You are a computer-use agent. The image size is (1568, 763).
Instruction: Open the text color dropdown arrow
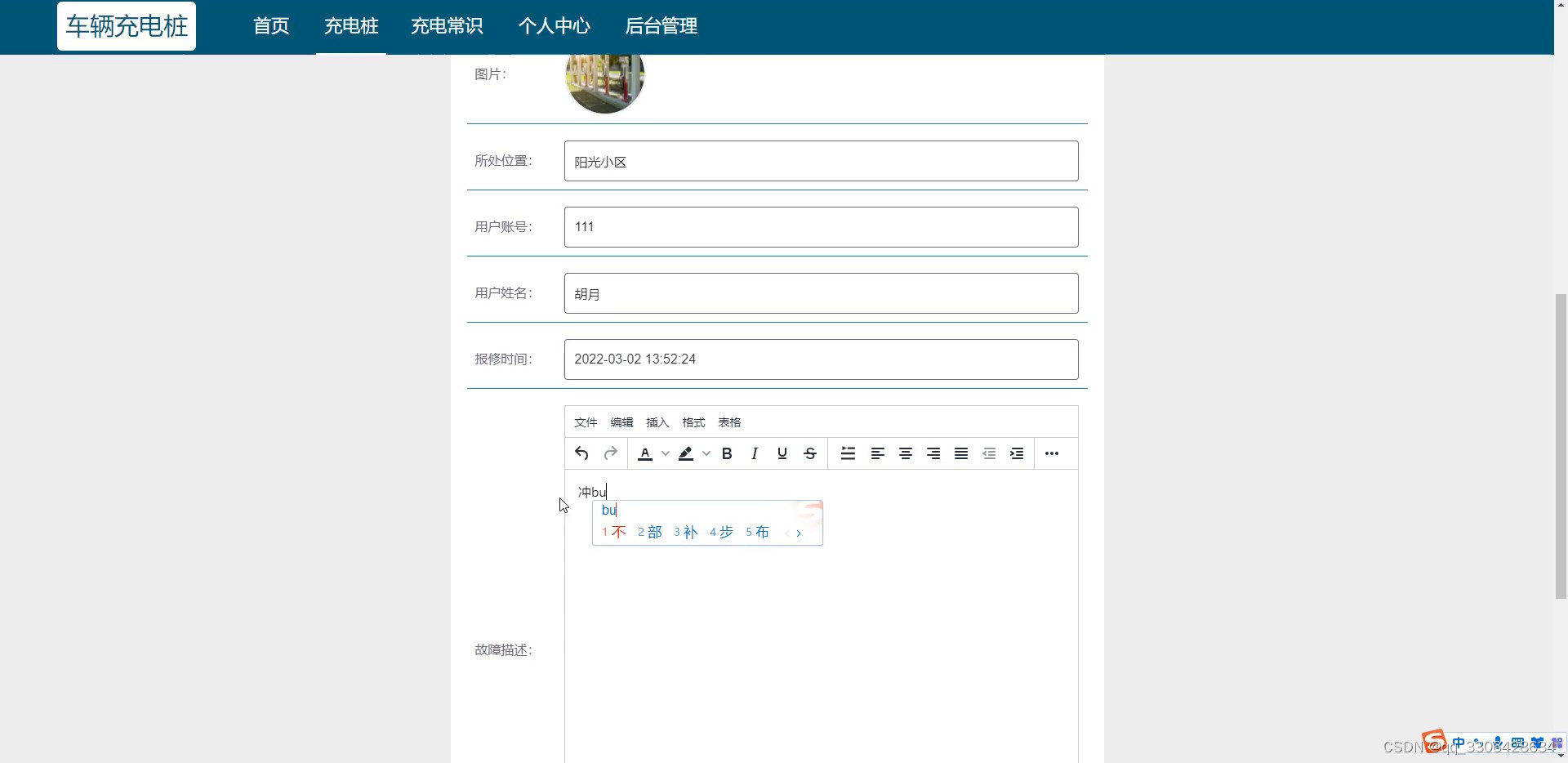click(666, 453)
